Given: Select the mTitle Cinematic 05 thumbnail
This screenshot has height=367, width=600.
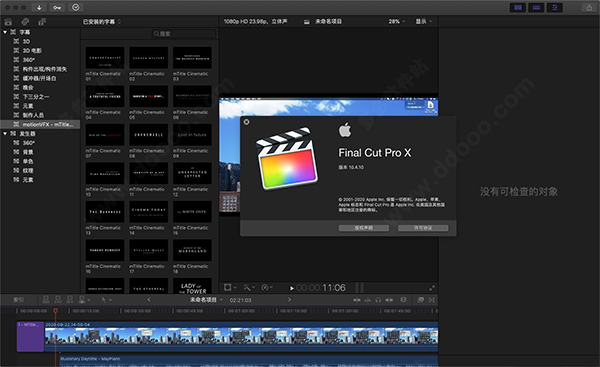Looking at the screenshot, I should pyautogui.click(x=148, y=96).
